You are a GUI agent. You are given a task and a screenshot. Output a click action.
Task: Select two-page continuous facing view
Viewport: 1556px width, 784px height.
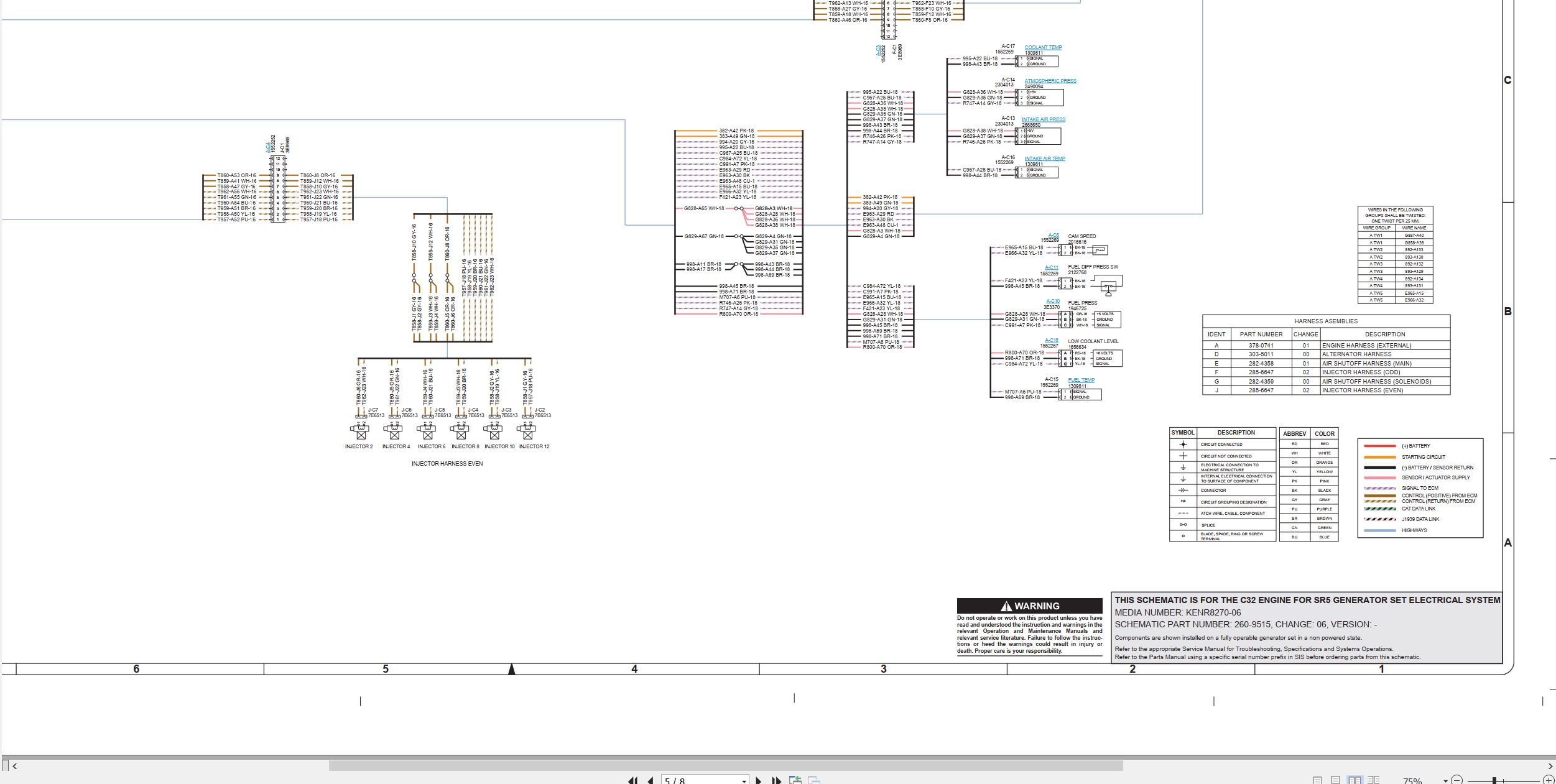pyautogui.click(x=1374, y=780)
